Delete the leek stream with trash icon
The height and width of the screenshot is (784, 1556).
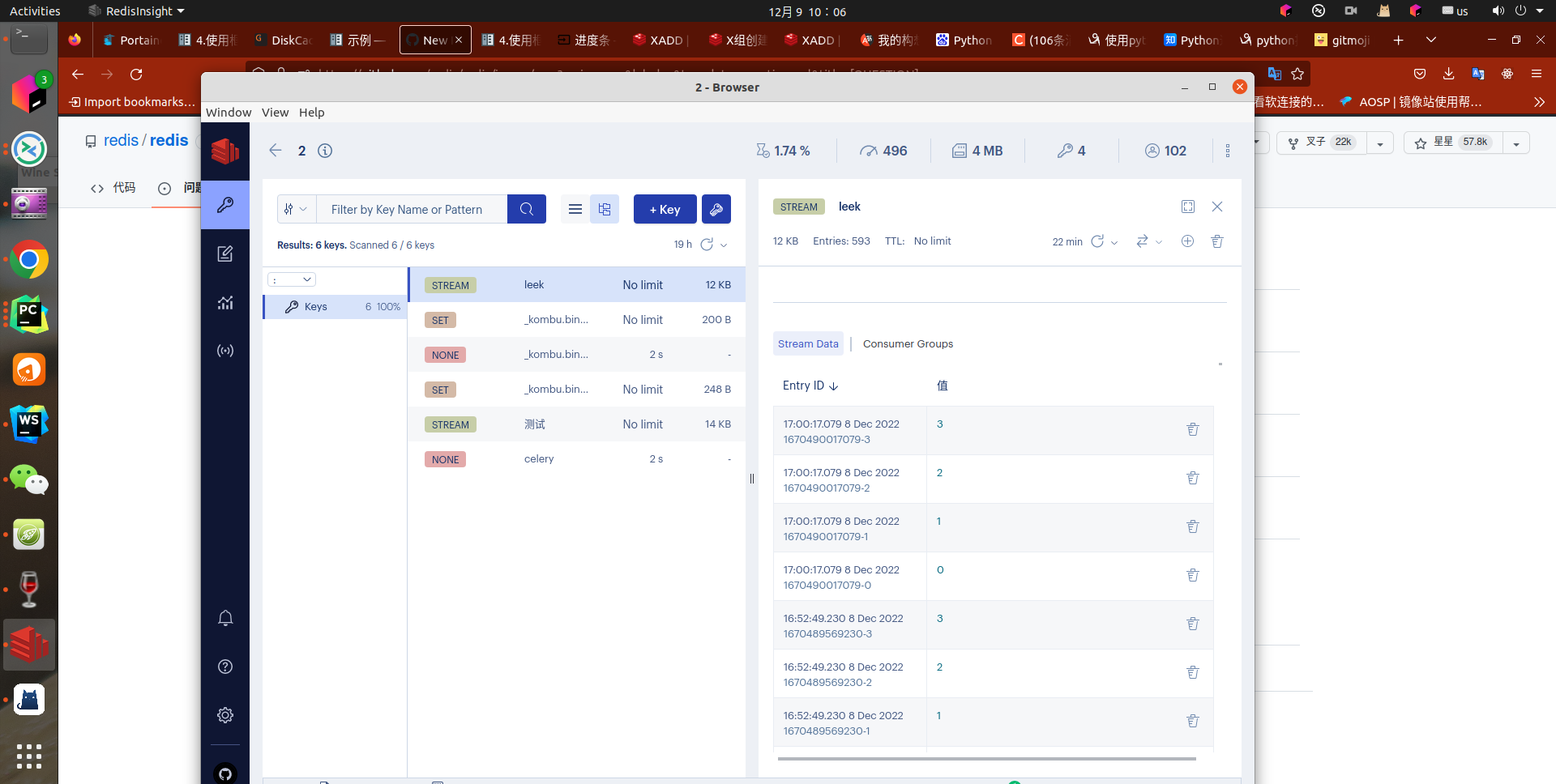(1217, 241)
